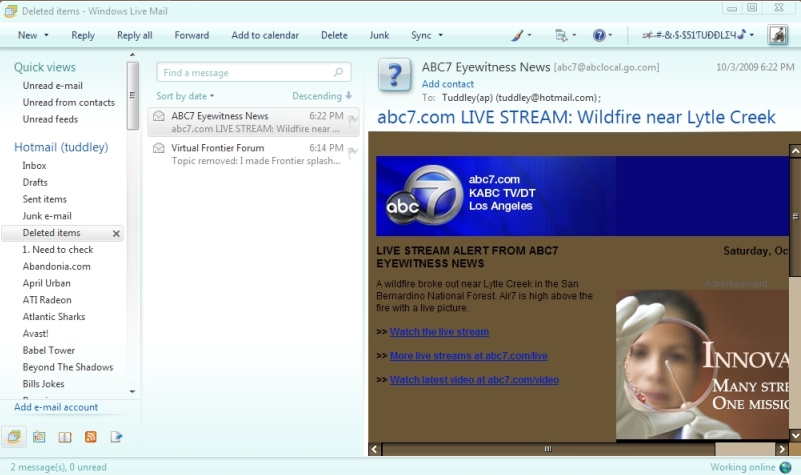Click the Help question mark icon
This screenshot has width=801, height=475.
coord(599,35)
